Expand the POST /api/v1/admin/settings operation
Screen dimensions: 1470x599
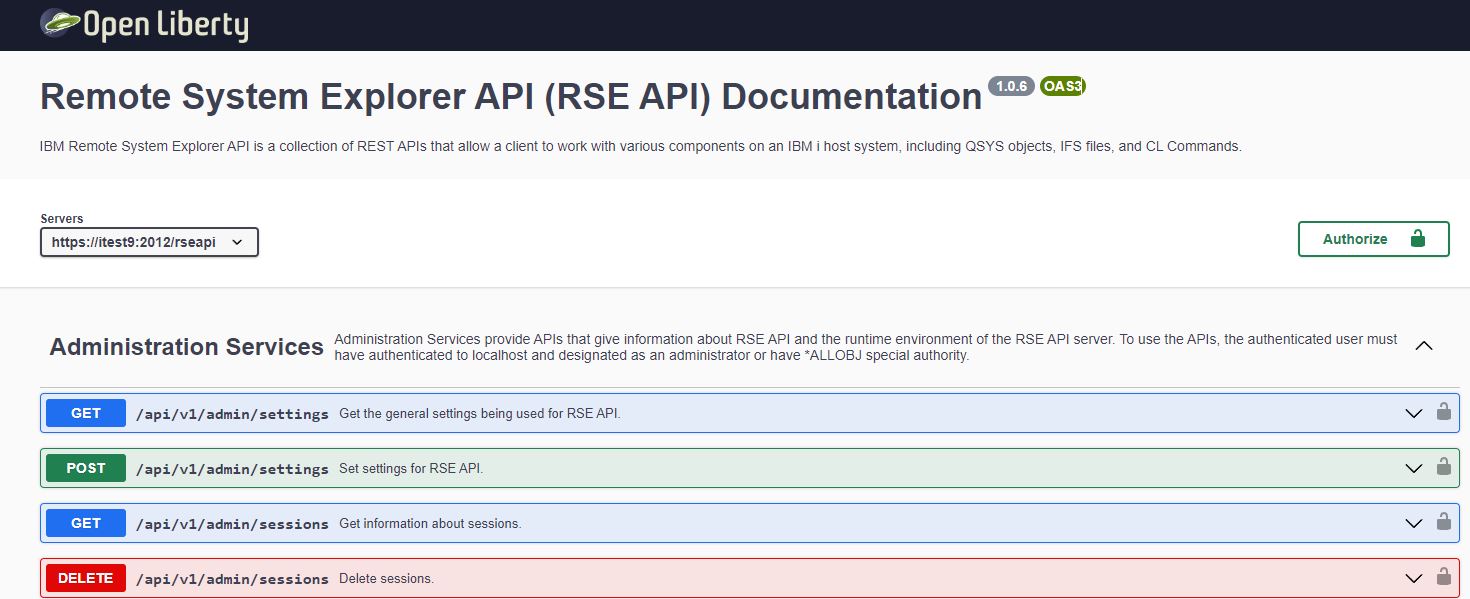point(1413,468)
